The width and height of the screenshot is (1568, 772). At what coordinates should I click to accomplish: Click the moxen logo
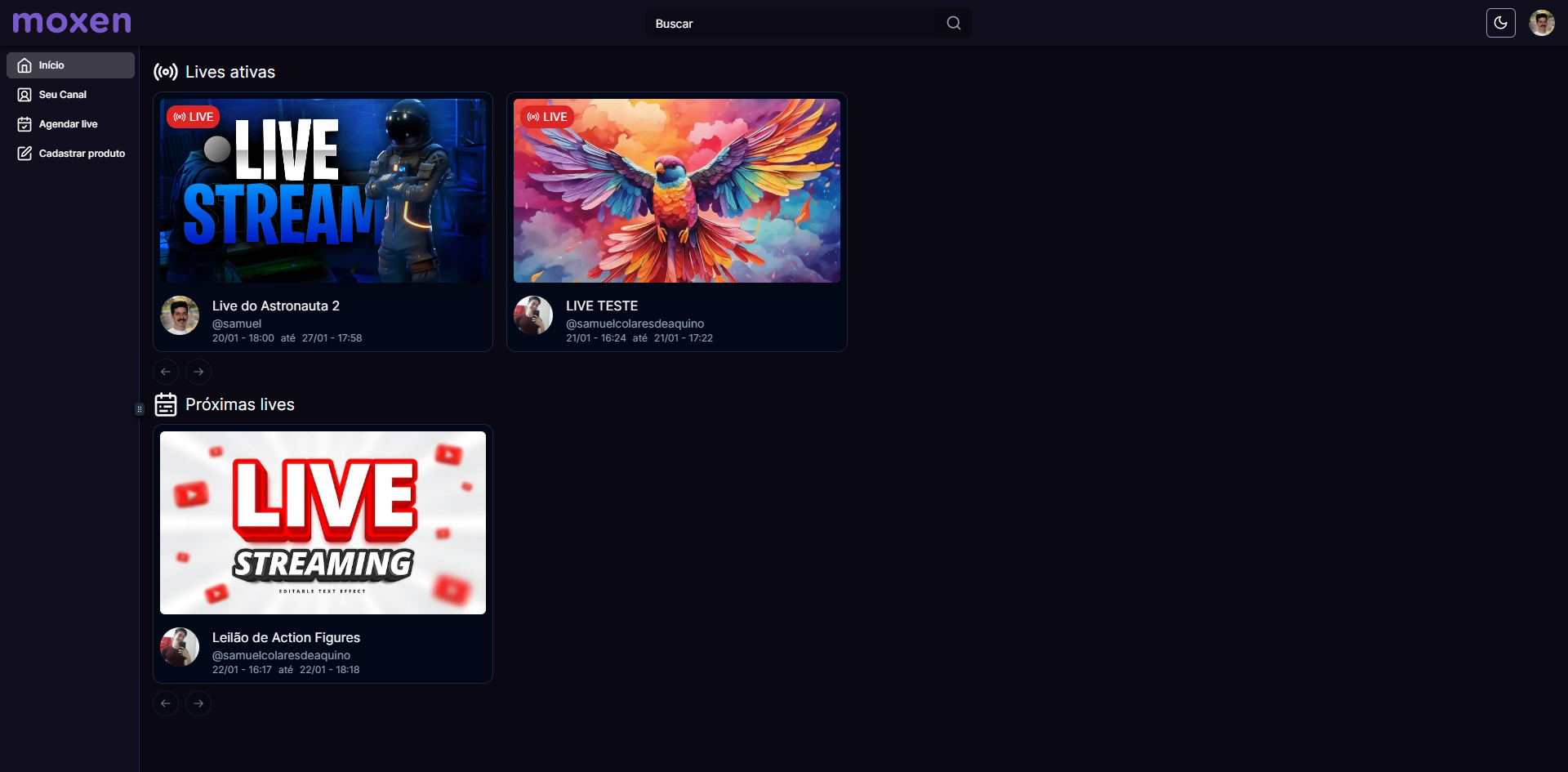[x=72, y=22]
